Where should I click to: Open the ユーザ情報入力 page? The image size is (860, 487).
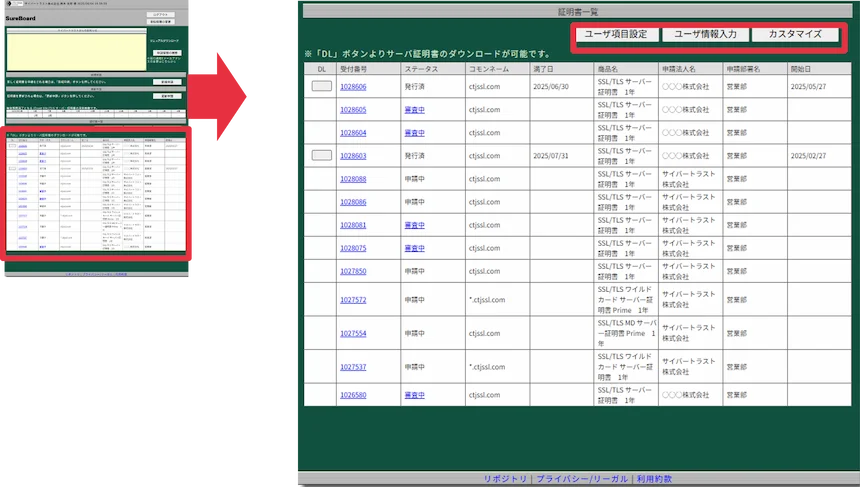[x=706, y=34]
